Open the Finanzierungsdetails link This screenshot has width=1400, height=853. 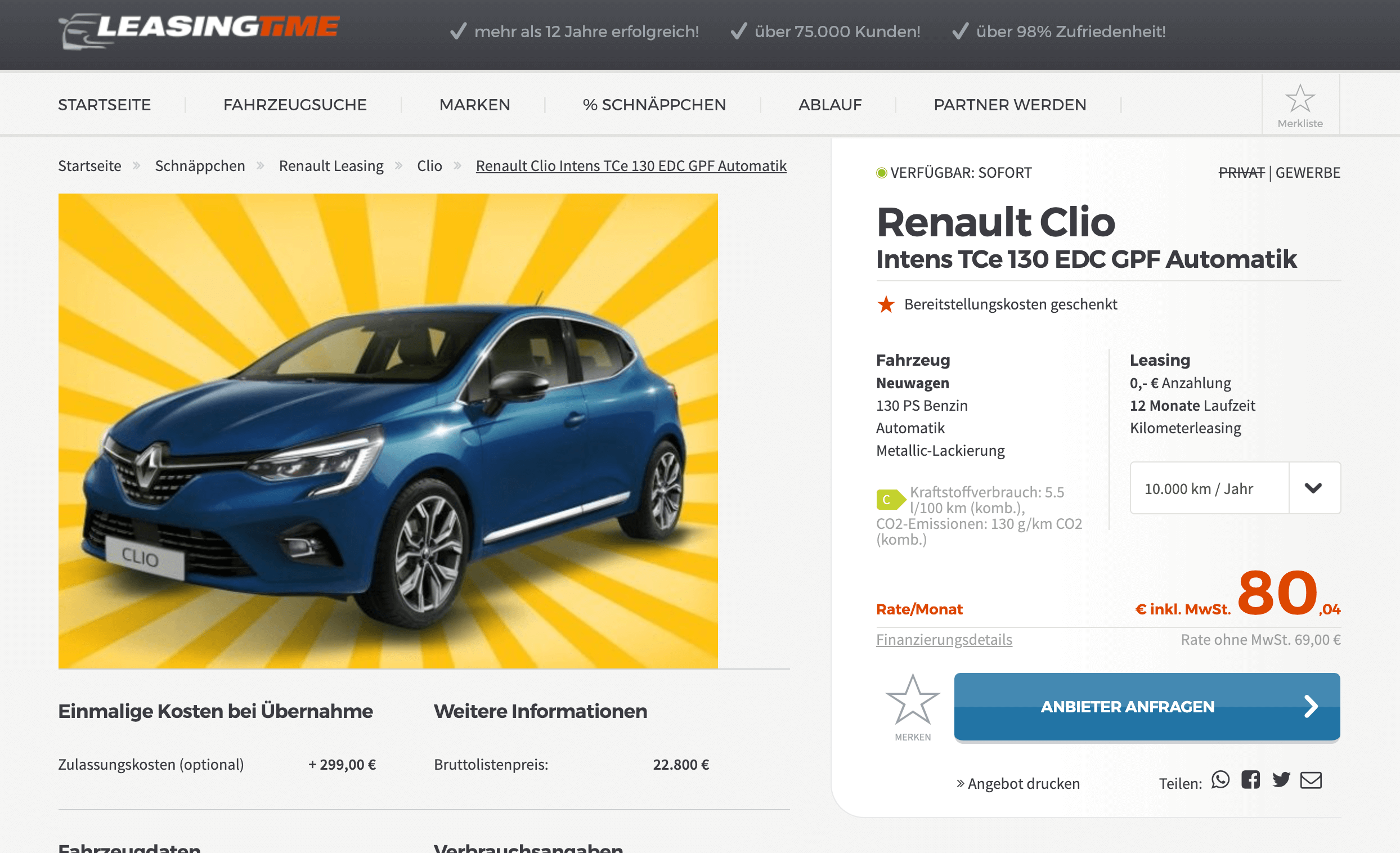point(944,639)
